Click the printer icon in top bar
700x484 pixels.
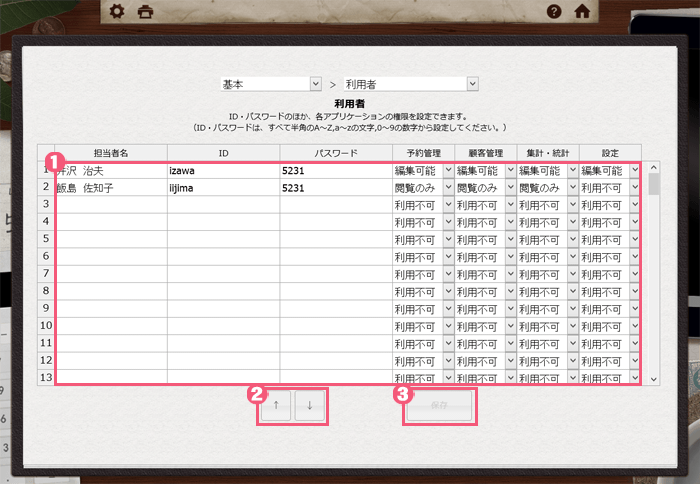tap(146, 12)
